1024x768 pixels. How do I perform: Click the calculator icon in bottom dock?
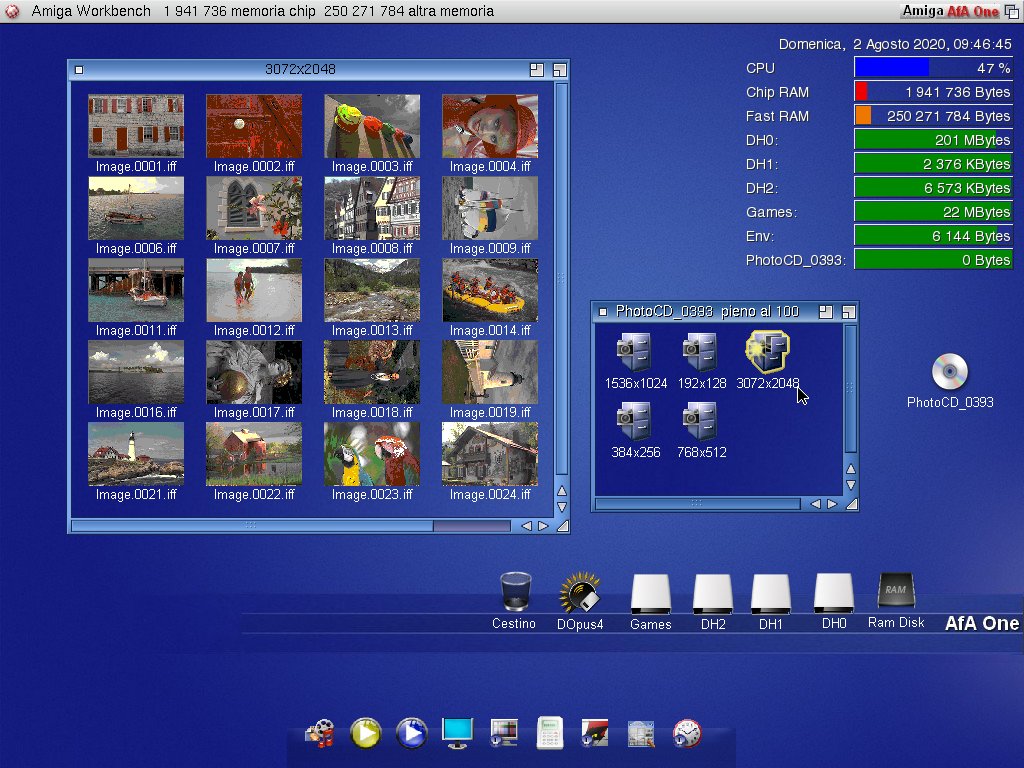[x=550, y=733]
